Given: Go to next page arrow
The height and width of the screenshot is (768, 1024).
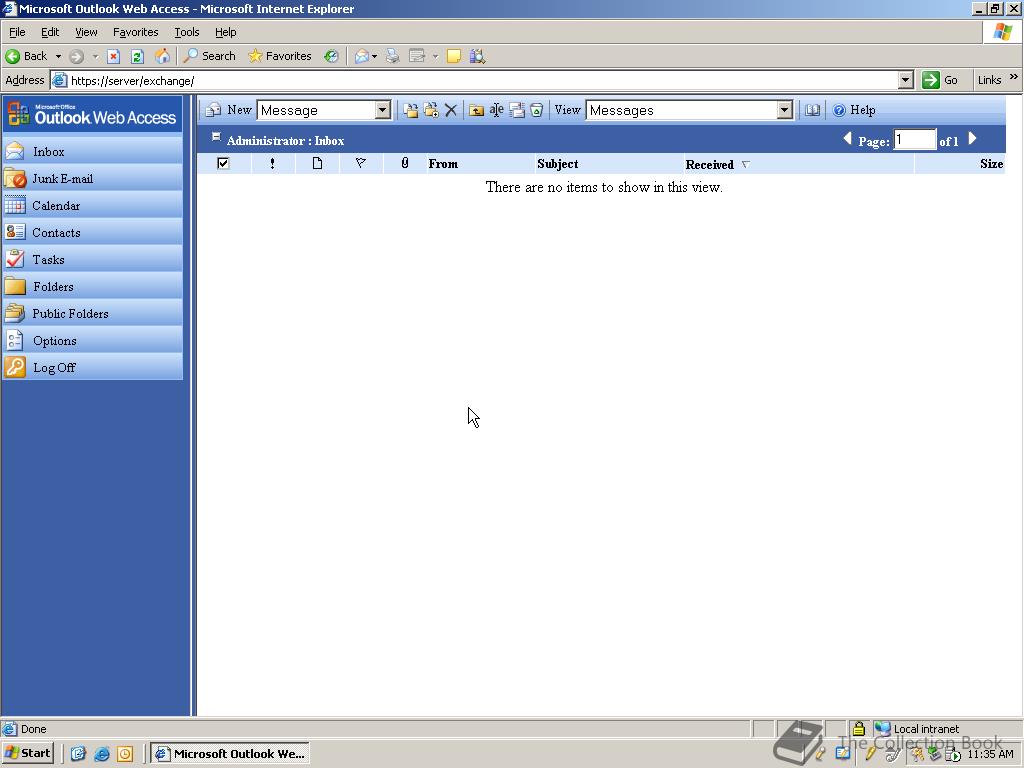Looking at the screenshot, I should 972,138.
